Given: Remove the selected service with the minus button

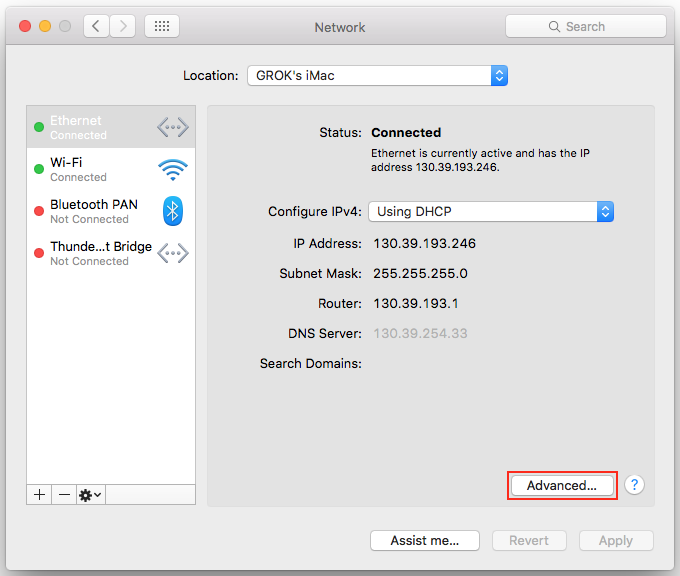Looking at the screenshot, I should (64, 494).
